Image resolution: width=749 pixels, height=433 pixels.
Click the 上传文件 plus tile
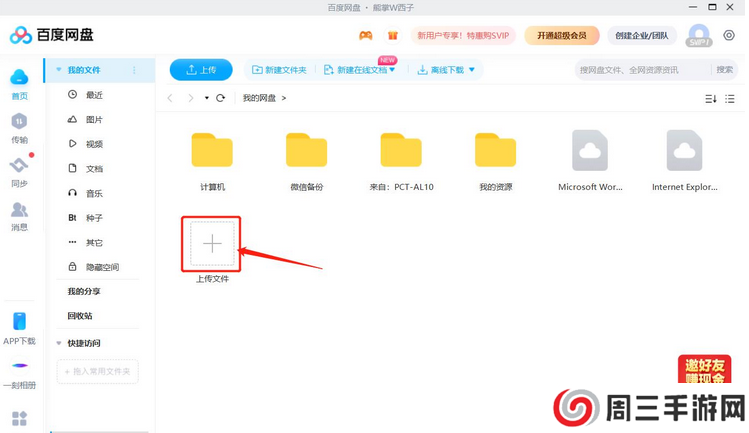click(x=212, y=244)
